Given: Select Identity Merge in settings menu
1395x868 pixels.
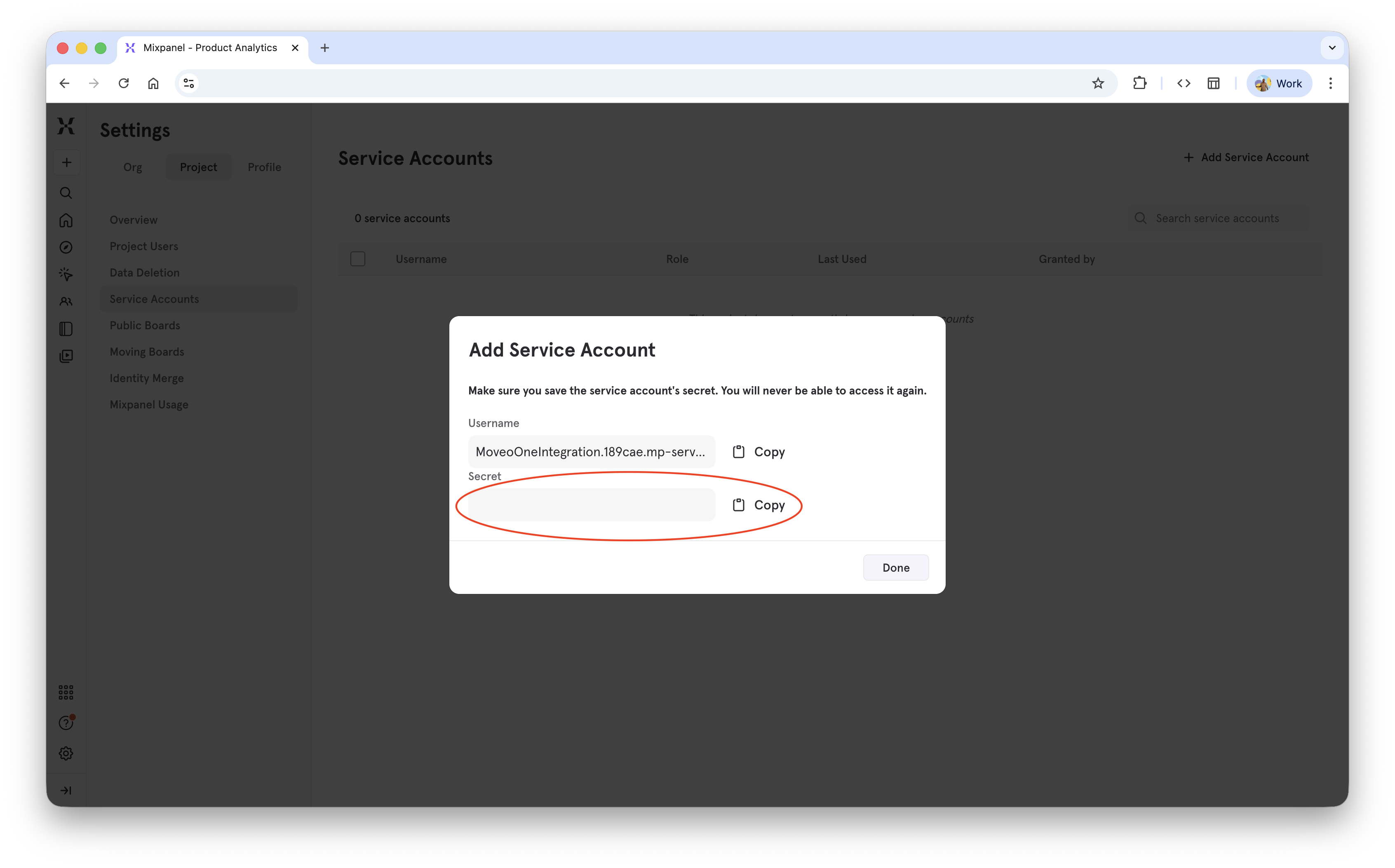Looking at the screenshot, I should [146, 378].
